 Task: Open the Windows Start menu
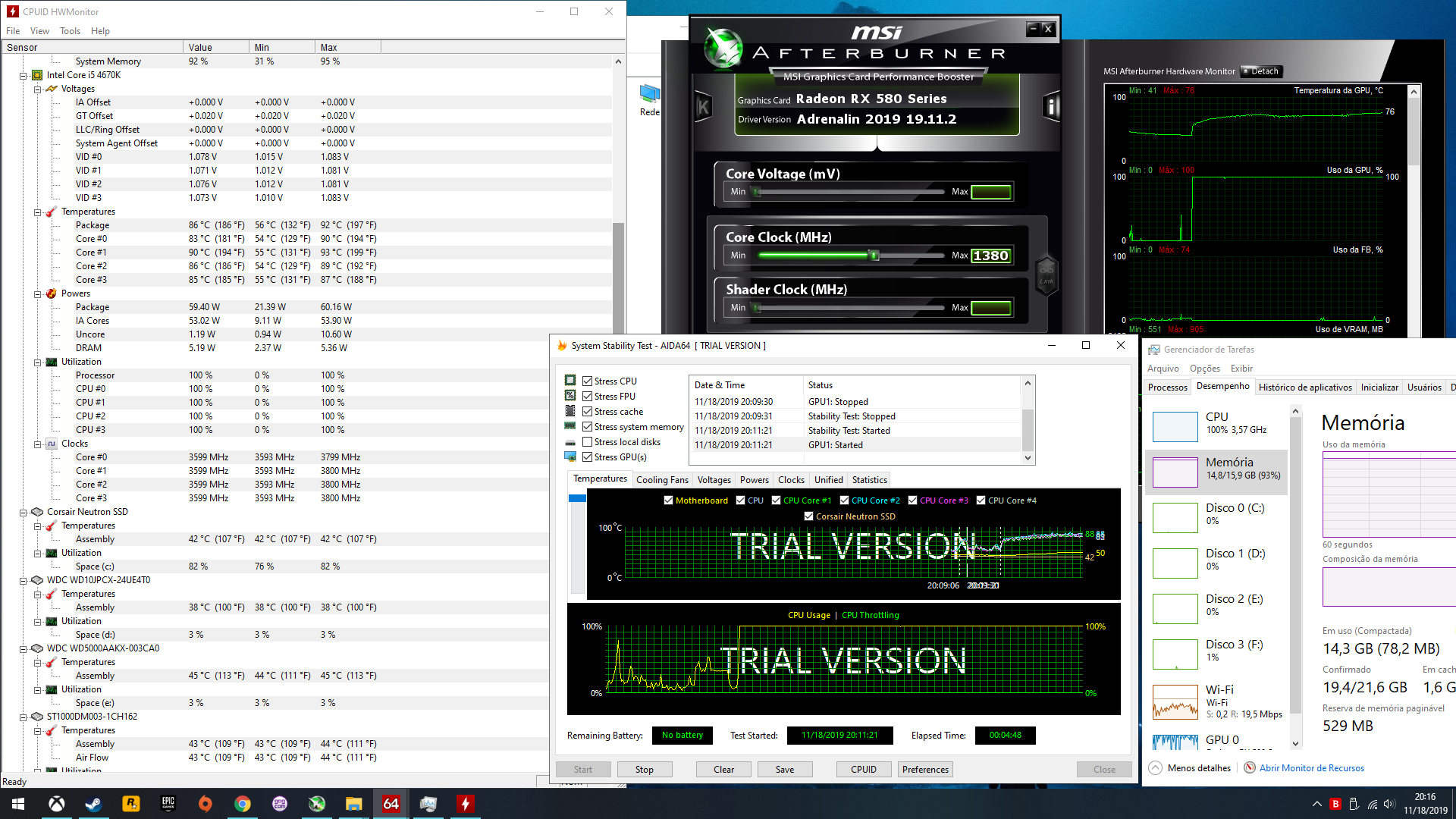[18, 804]
